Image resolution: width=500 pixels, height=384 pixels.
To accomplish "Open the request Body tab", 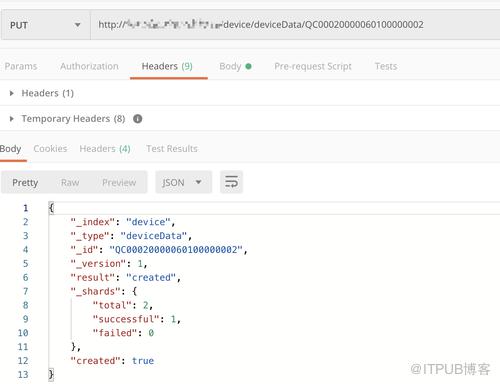I will pyautogui.click(x=235, y=66).
